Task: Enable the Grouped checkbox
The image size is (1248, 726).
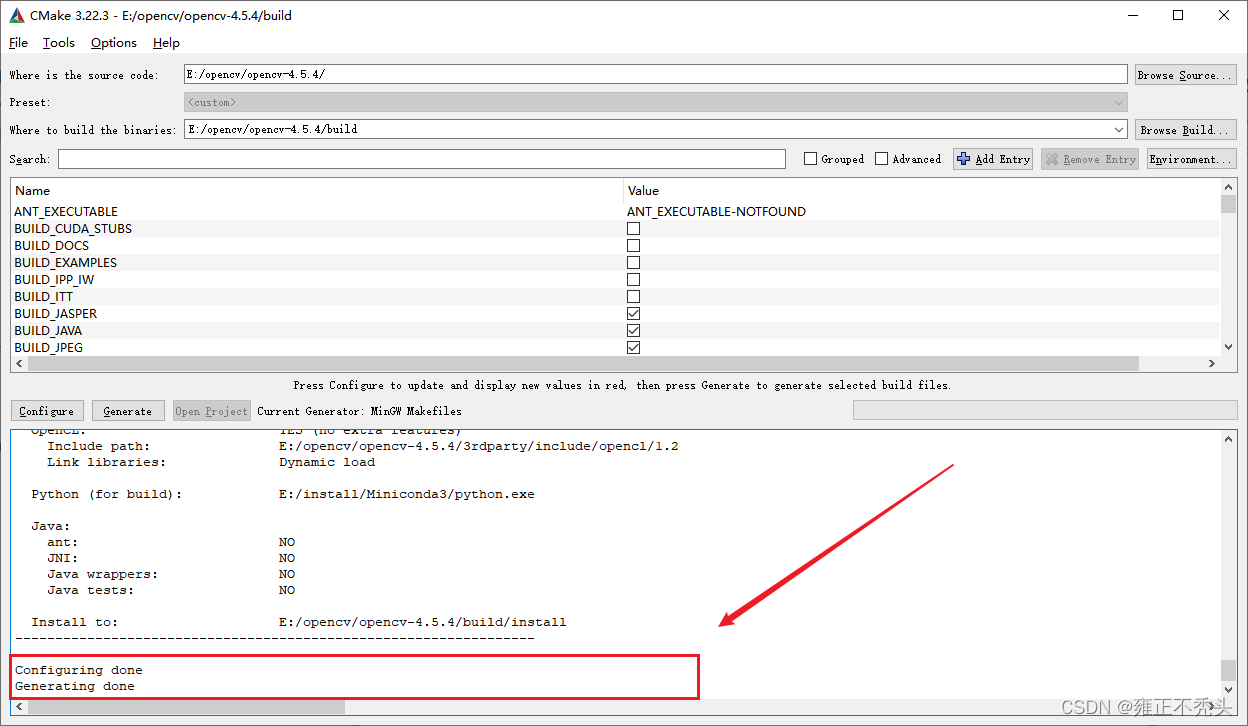Action: pyautogui.click(x=811, y=158)
